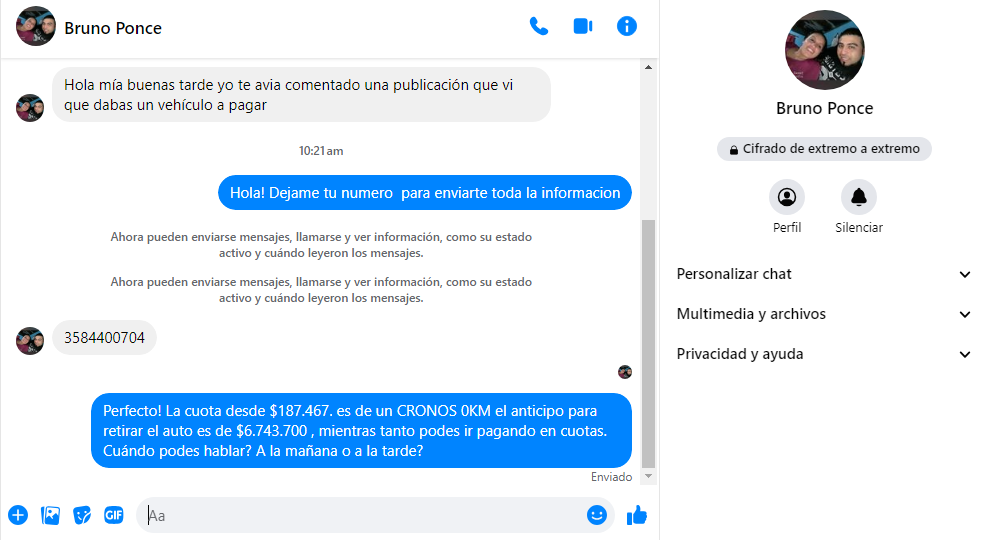
Task: Click the chat scrollbar down arrow
Action: (x=648, y=477)
